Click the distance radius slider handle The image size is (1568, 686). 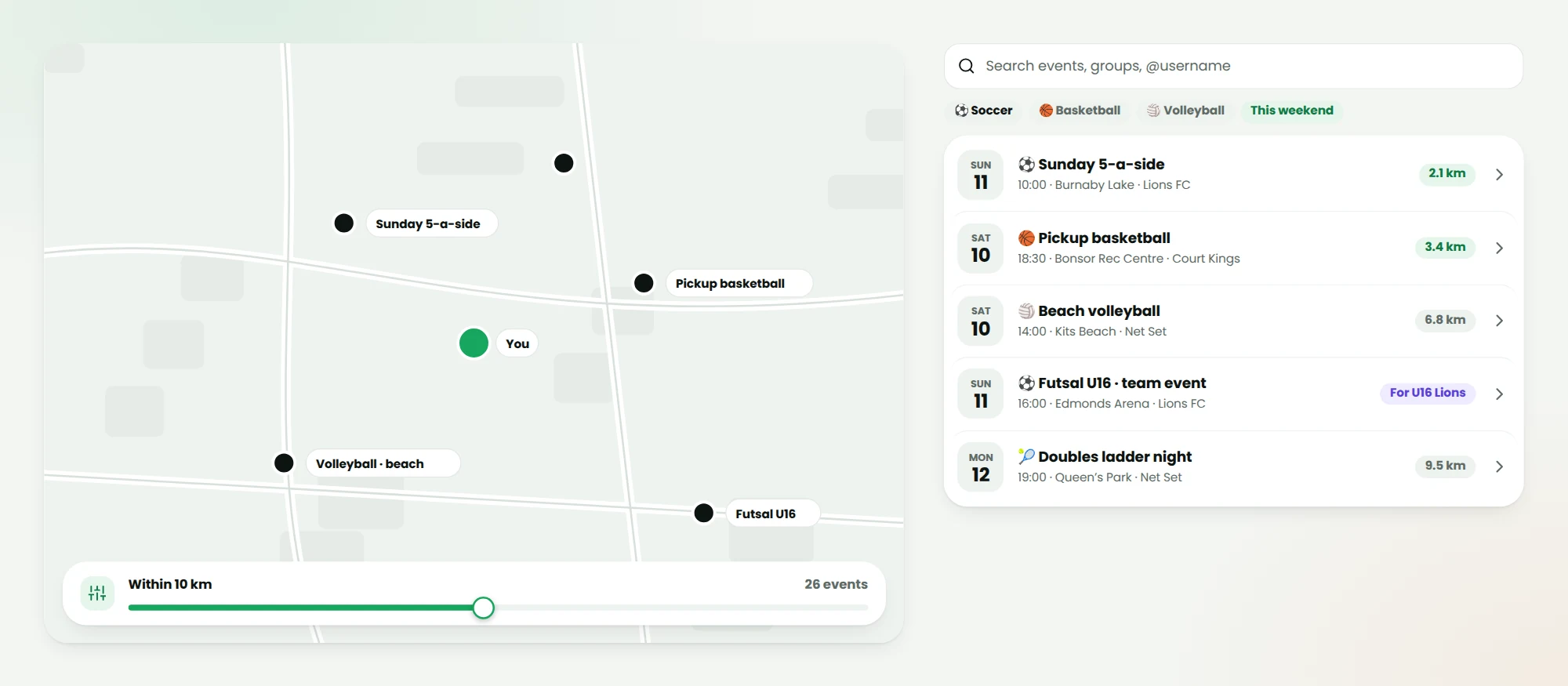click(x=484, y=608)
